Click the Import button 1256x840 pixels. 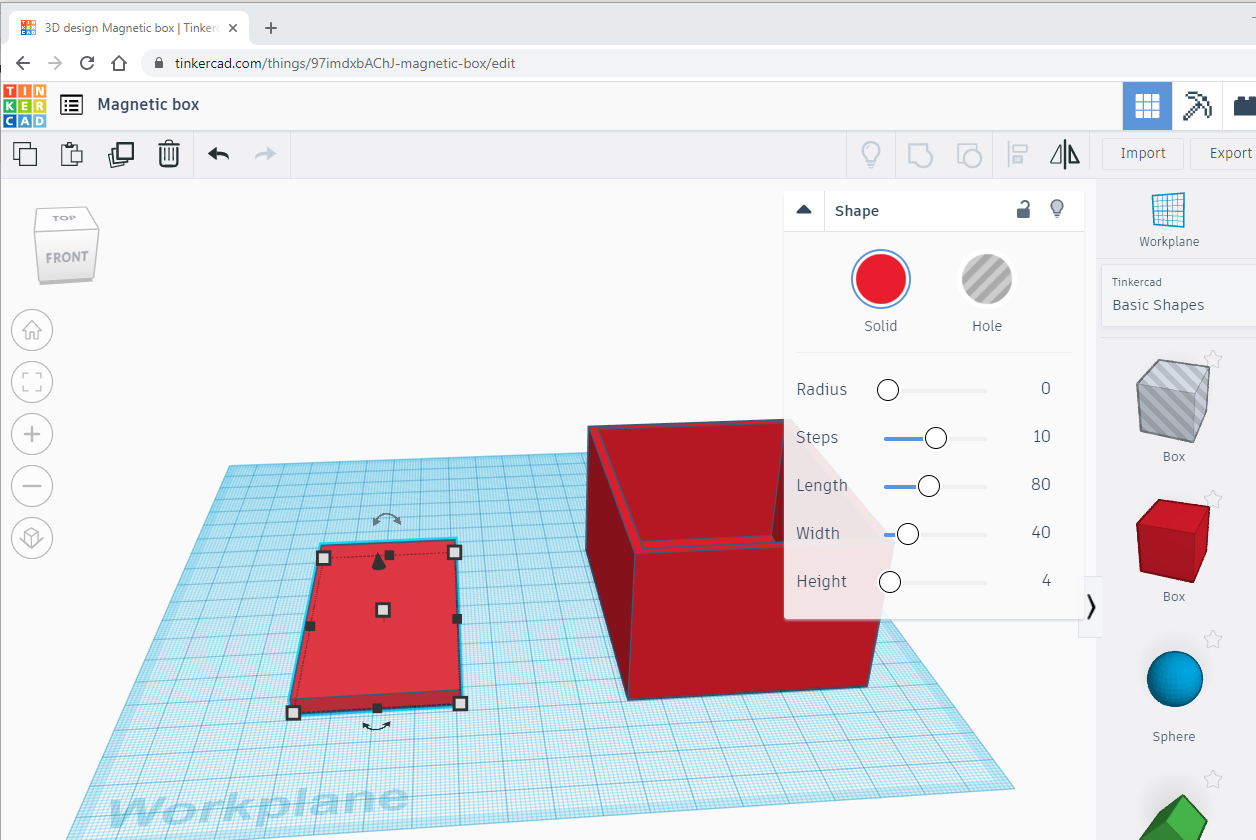click(1143, 153)
